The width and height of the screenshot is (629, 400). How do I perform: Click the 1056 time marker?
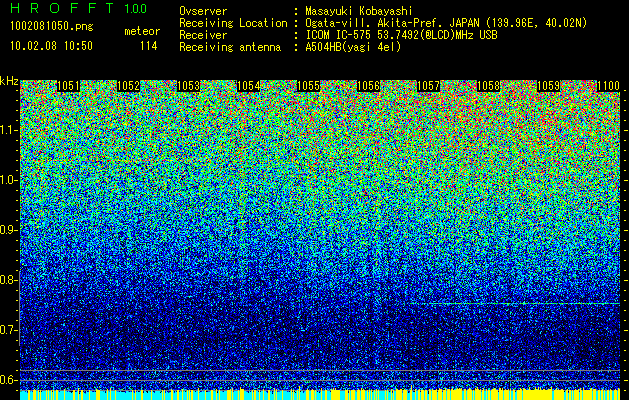(x=368, y=86)
